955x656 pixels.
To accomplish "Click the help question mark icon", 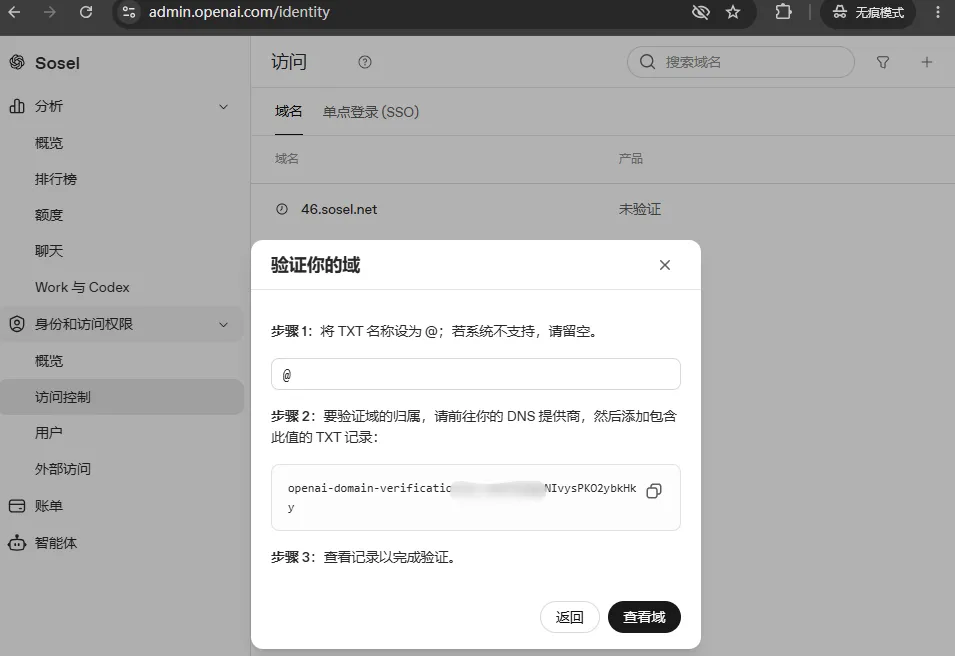I will click(x=365, y=62).
